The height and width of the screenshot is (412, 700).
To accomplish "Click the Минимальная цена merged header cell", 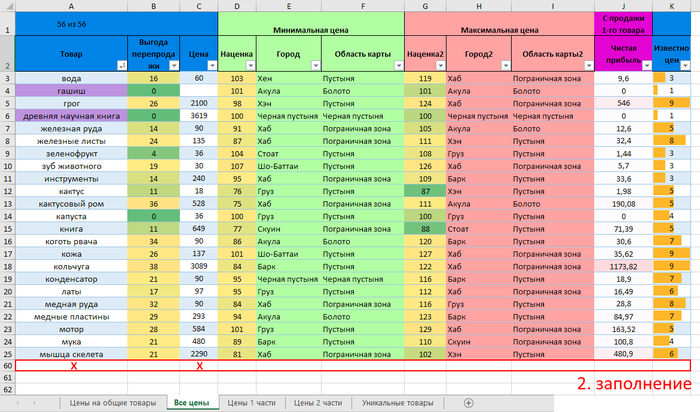I will pos(311,30).
